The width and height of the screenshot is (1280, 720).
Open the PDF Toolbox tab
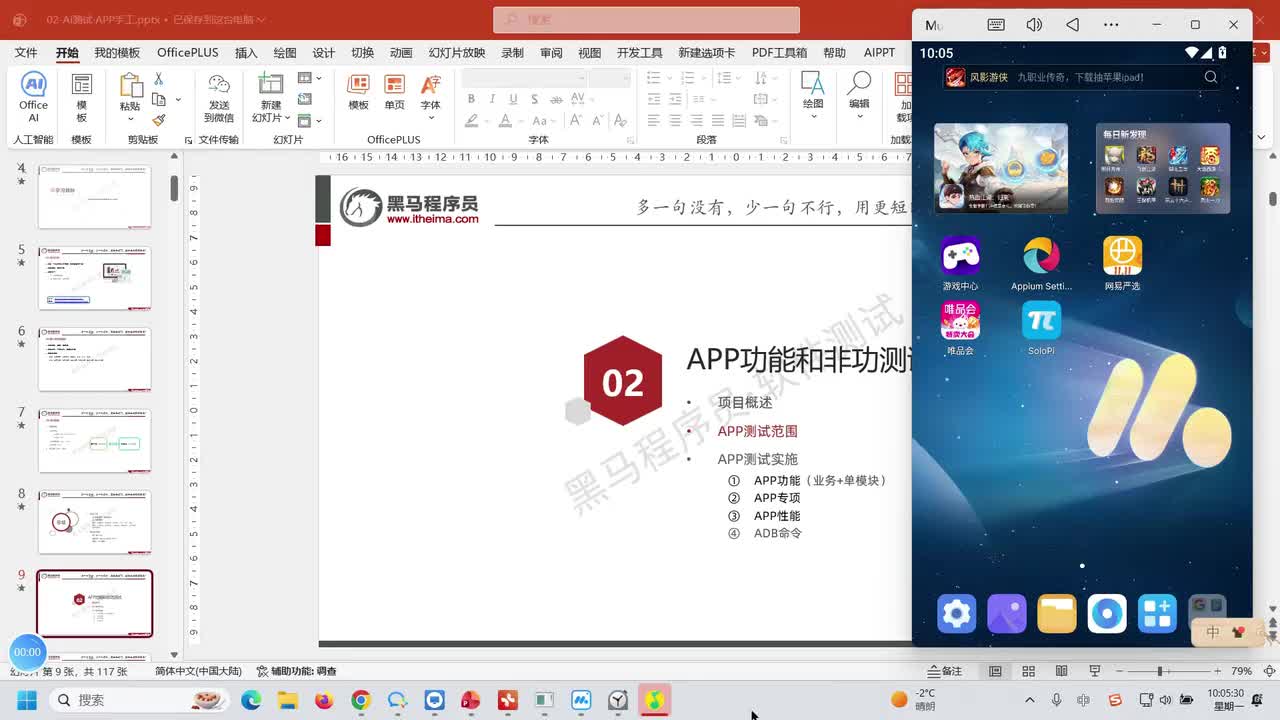click(779, 53)
